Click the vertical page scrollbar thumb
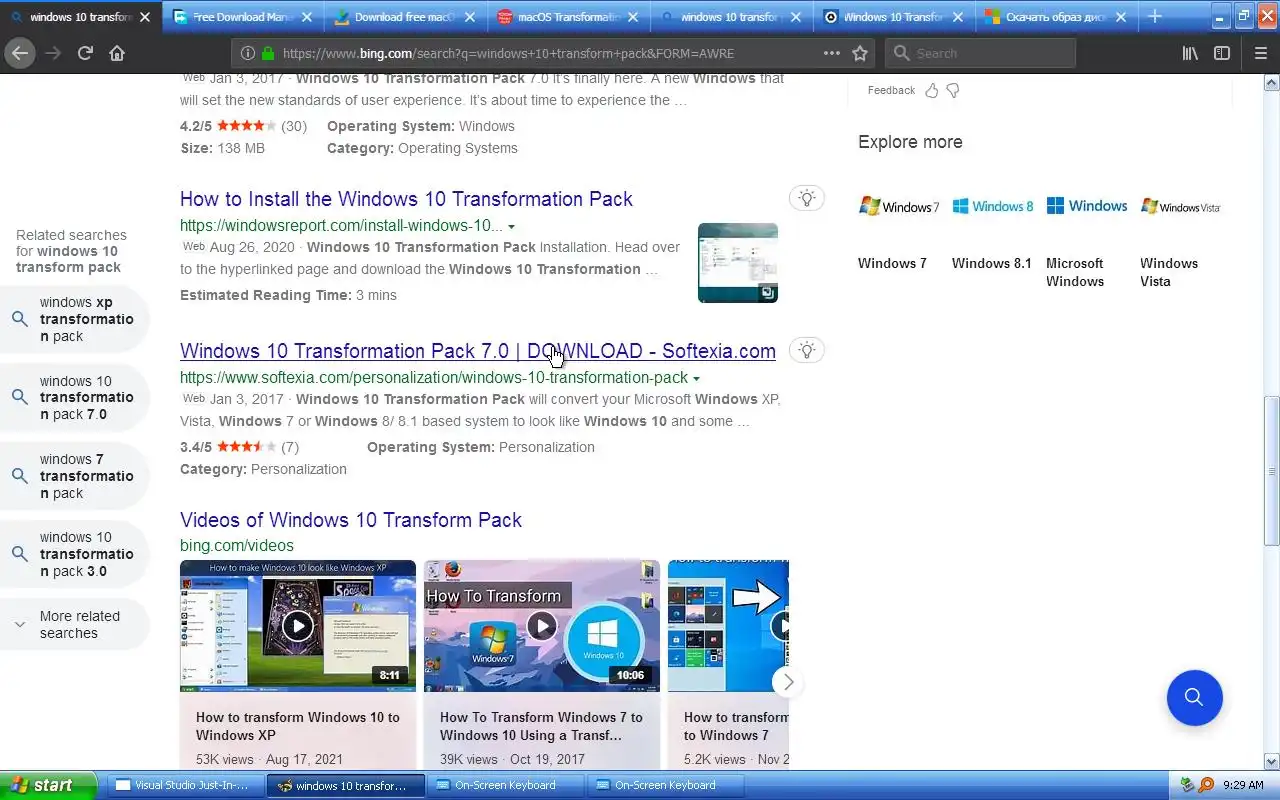This screenshot has height=800, width=1280. 1271,470
